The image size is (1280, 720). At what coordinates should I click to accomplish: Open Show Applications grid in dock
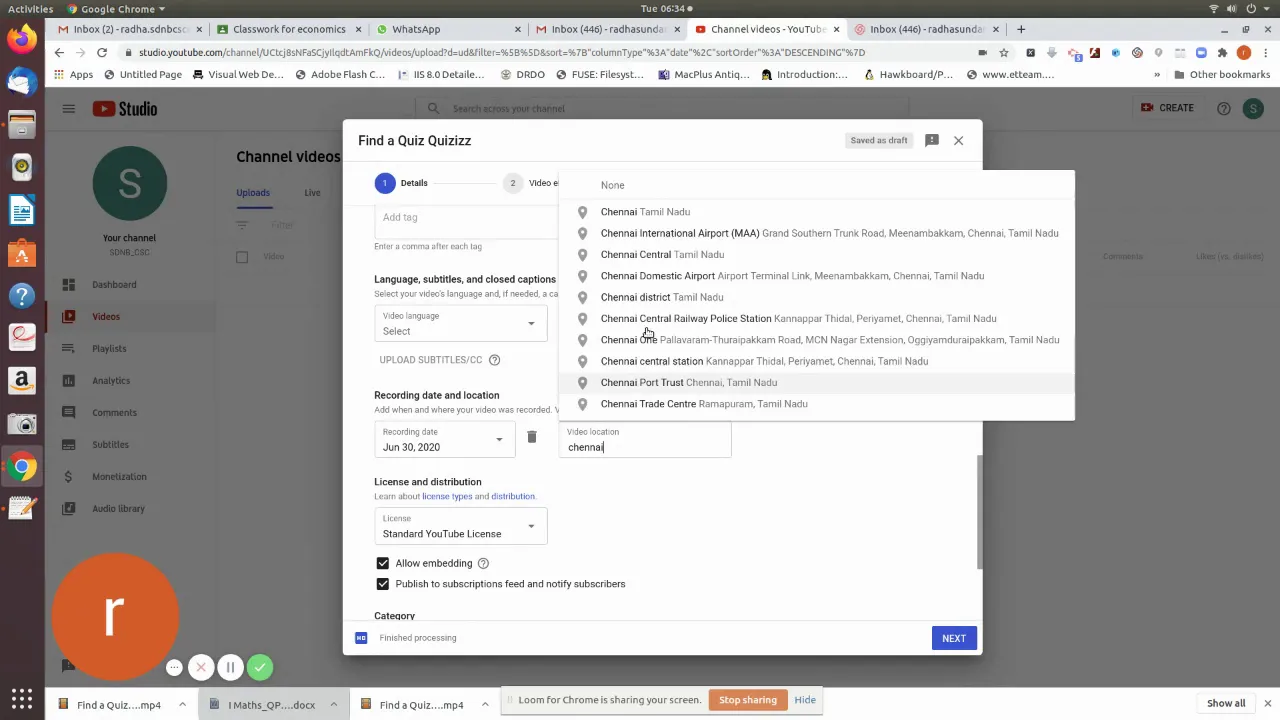(21, 698)
